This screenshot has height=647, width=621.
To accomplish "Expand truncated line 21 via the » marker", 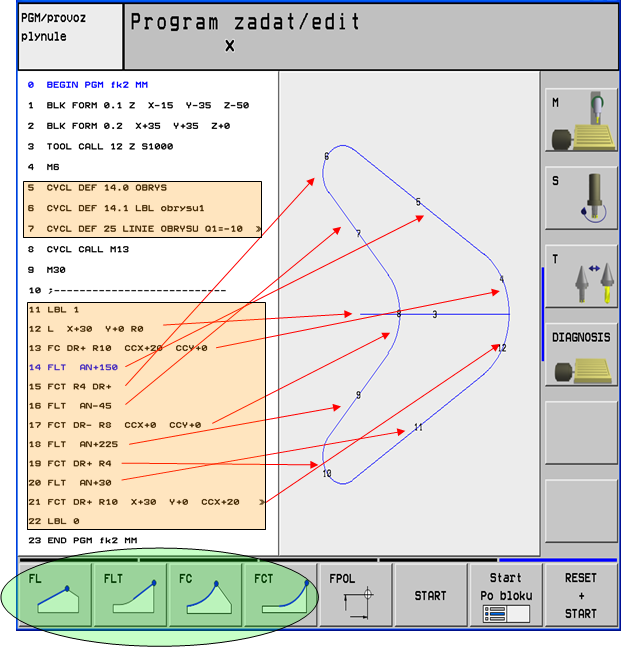I will click(x=262, y=502).
